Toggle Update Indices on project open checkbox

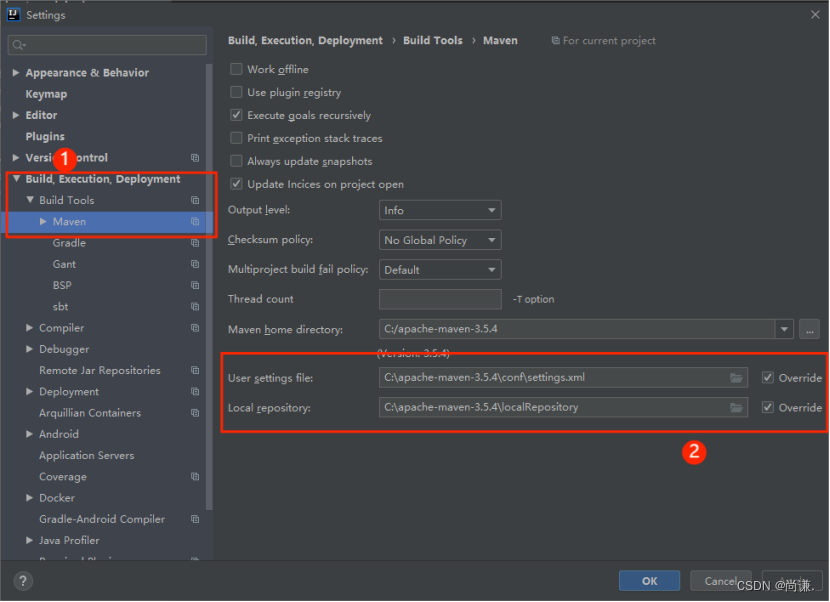coord(236,184)
